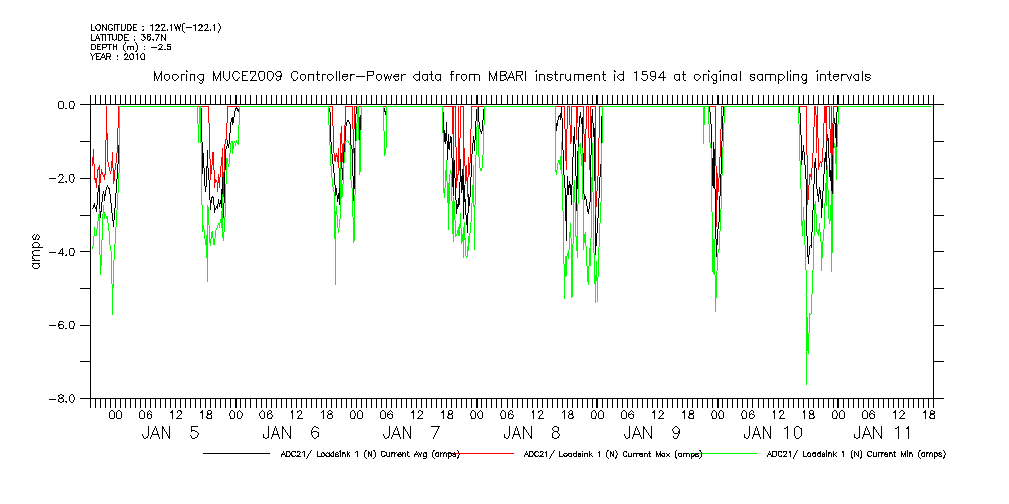
Task: Select the Loadsink 1 Current Min legend entry
Action: tap(855, 453)
